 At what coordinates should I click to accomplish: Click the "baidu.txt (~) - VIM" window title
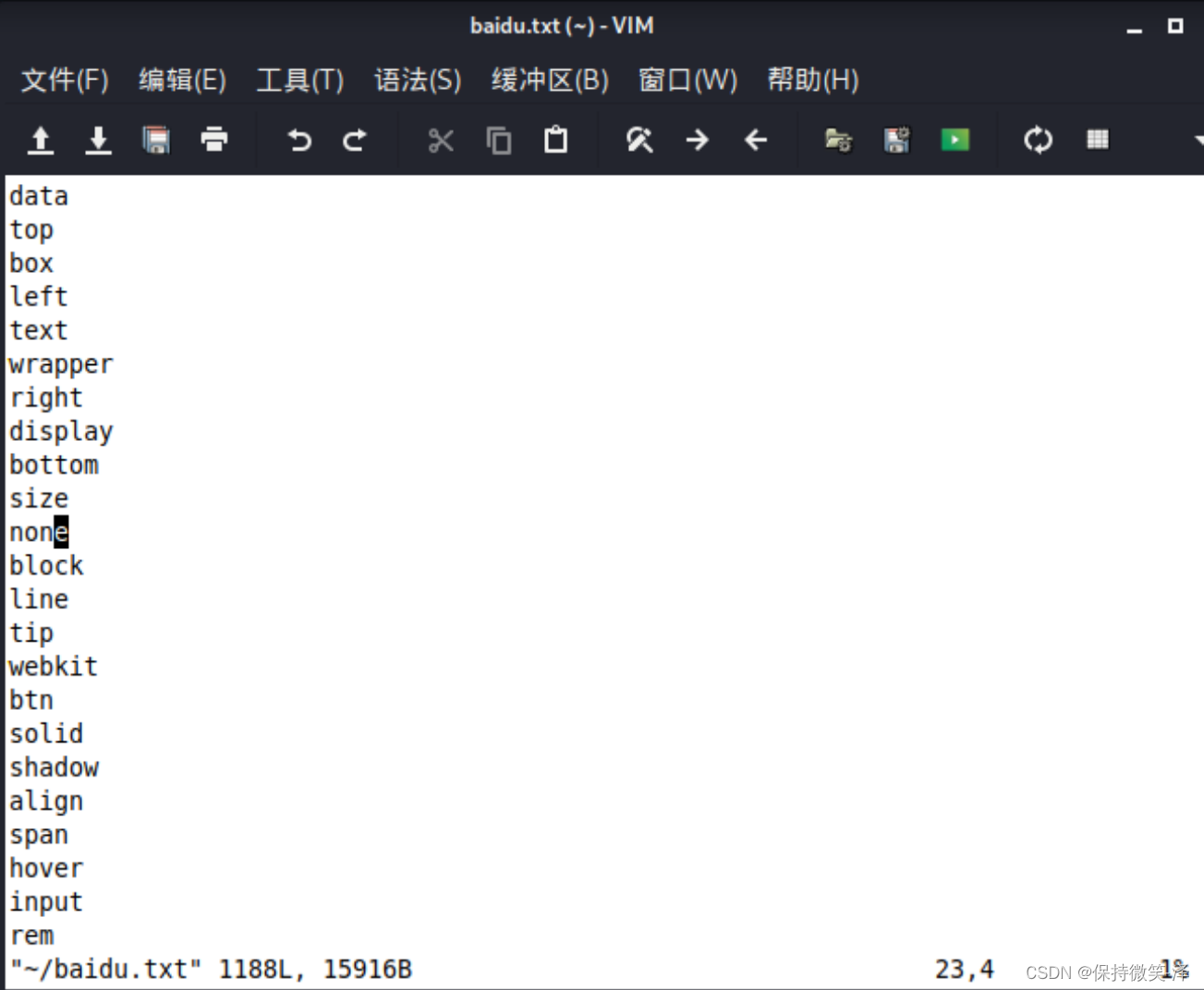click(x=562, y=26)
